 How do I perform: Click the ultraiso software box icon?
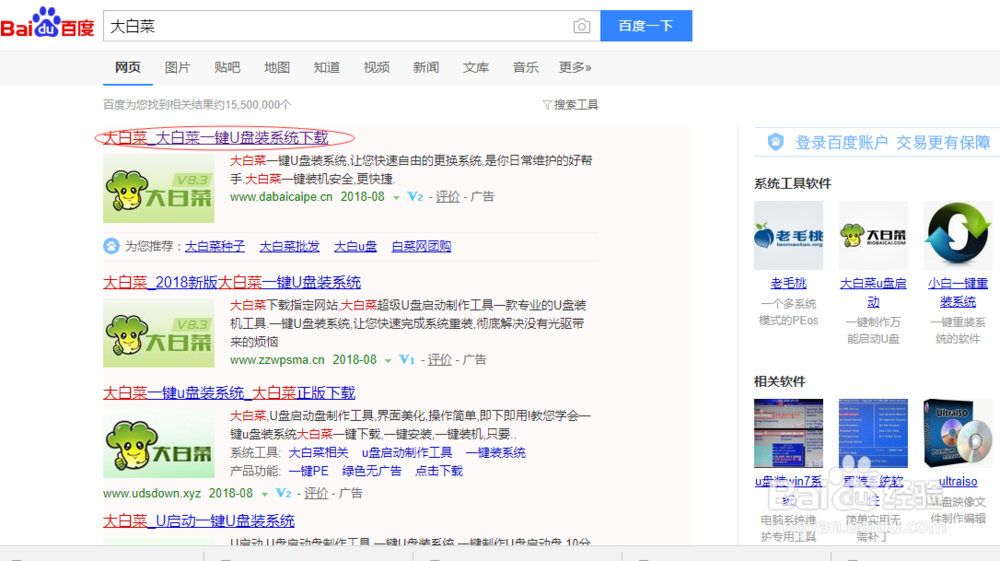(958, 434)
